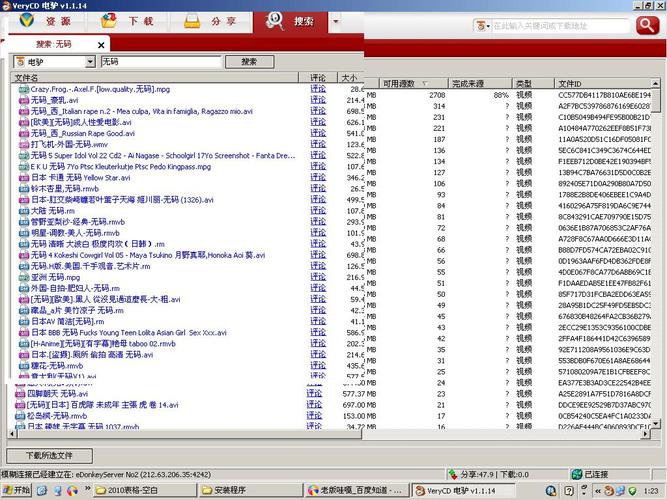Click the file type icon beside Crazy.Frog row

point(24,89)
